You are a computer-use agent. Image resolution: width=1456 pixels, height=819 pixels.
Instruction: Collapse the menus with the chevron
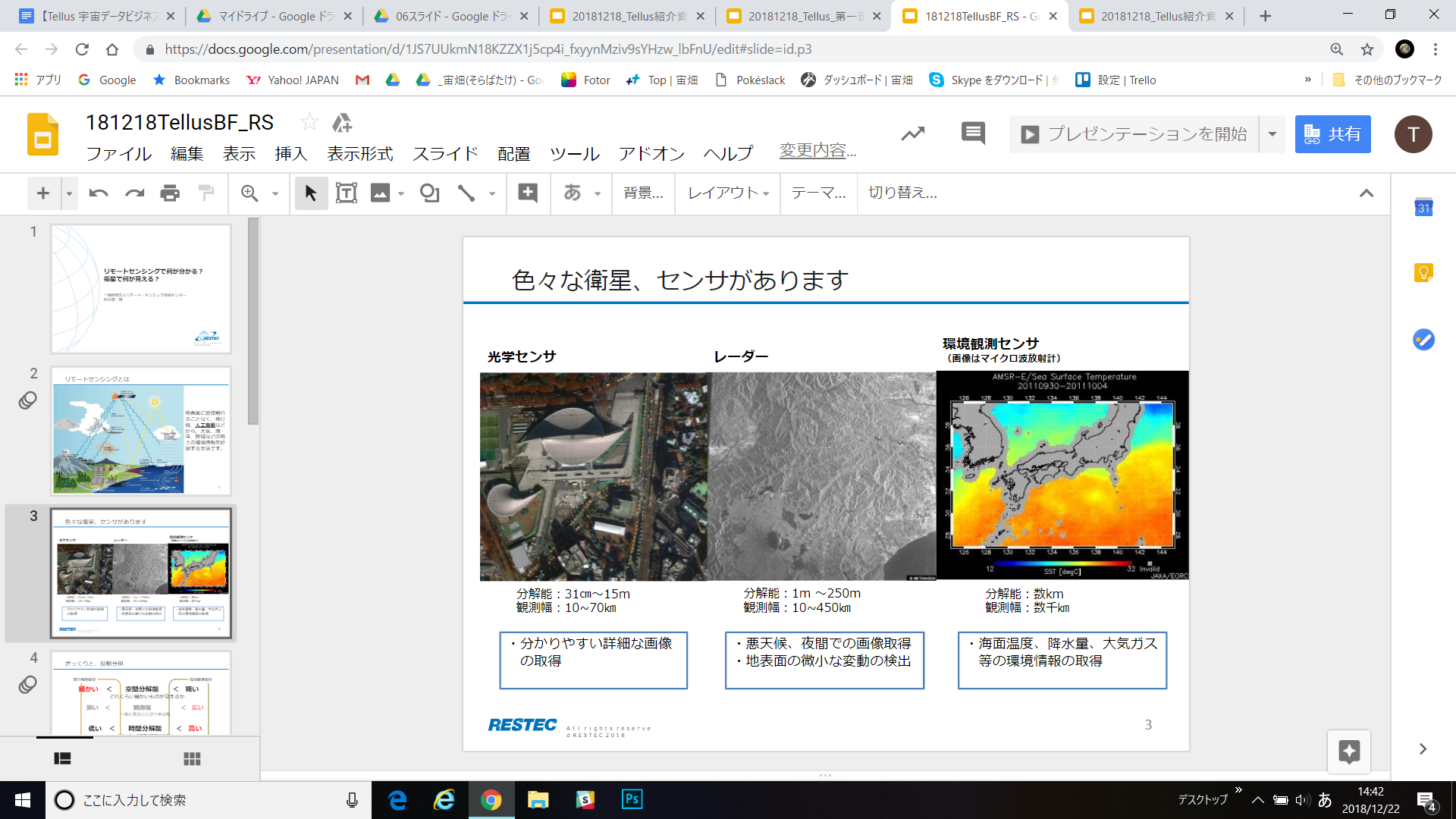pyautogui.click(x=1367, y=193)
